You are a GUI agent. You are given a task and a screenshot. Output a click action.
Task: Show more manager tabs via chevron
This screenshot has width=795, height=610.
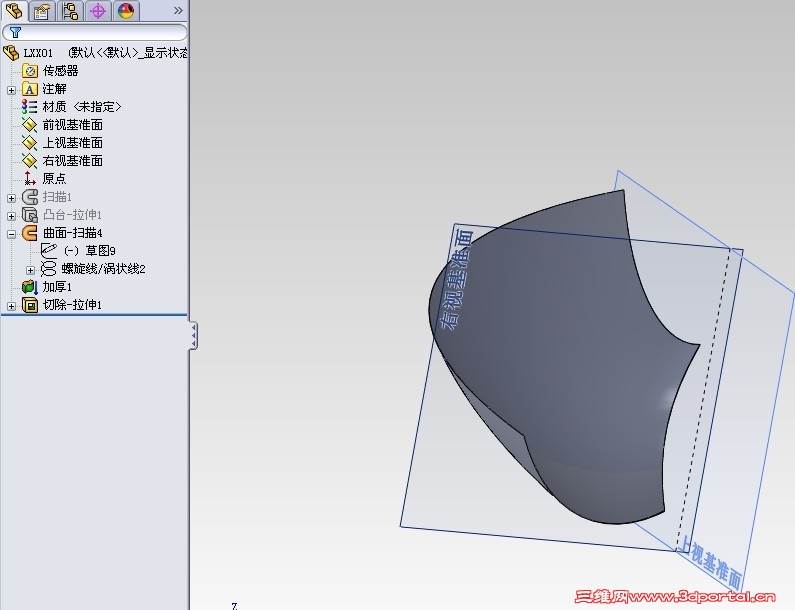178,10
